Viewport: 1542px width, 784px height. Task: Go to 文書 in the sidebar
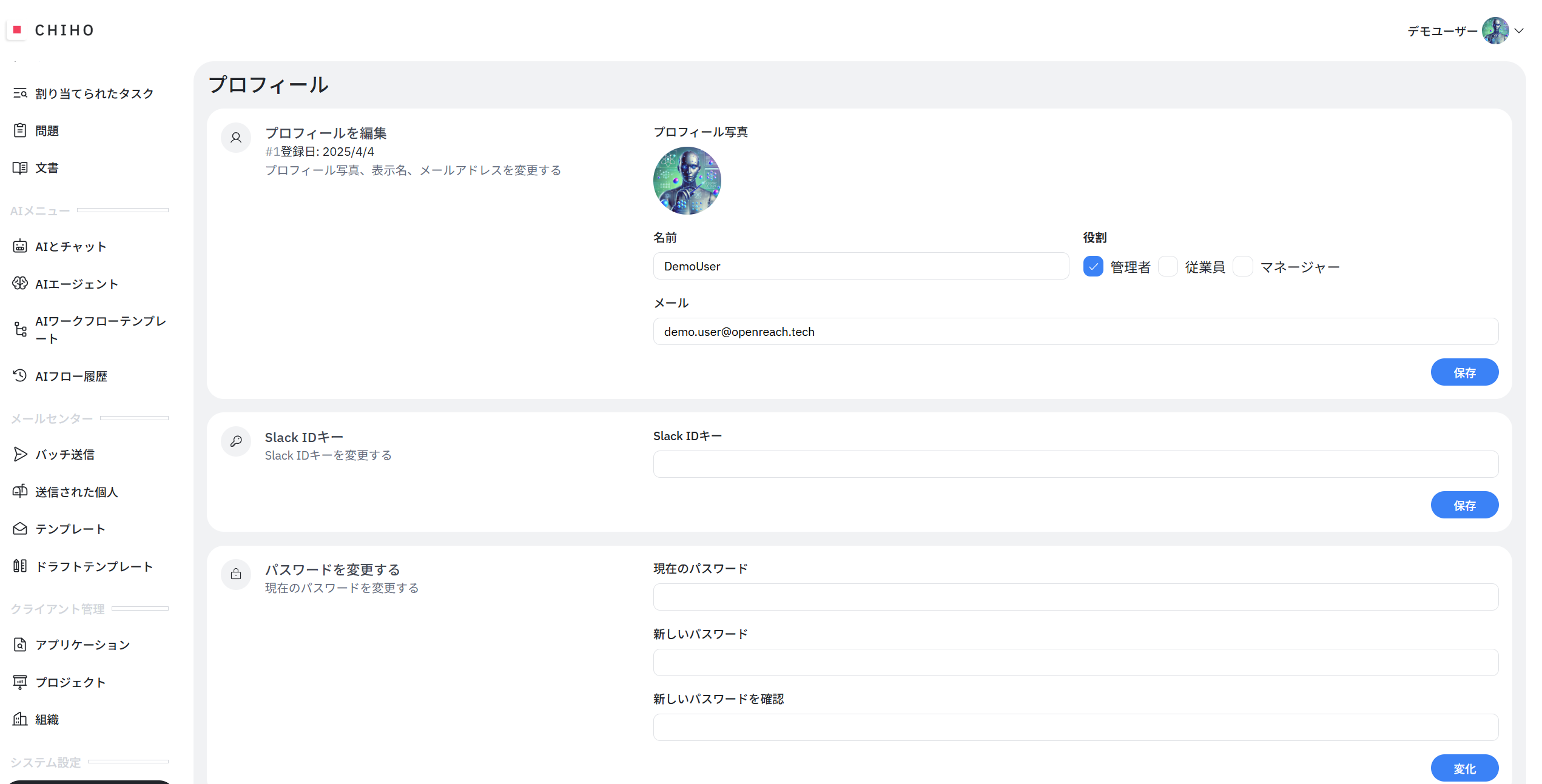tap(47, 168)
